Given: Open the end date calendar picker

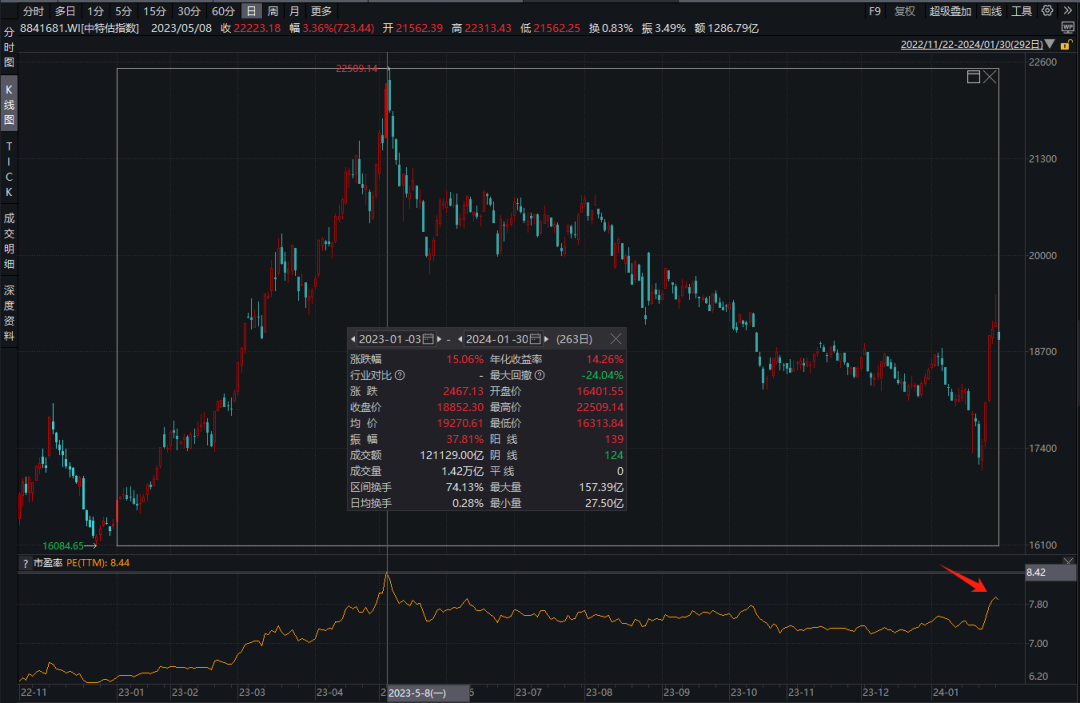Looking at the screenshot, I should 535,339.
